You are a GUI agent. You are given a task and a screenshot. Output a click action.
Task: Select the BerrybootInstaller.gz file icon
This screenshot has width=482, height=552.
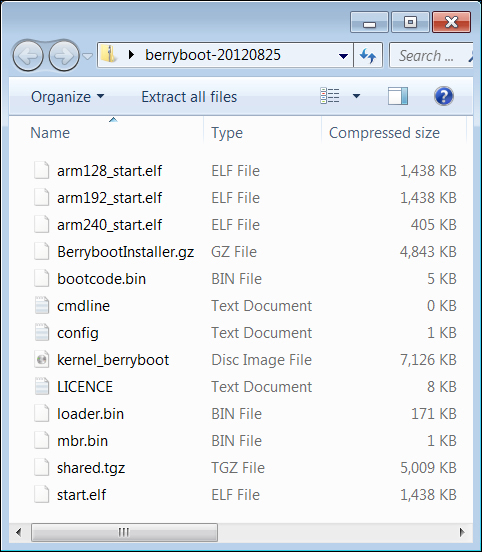42,252
